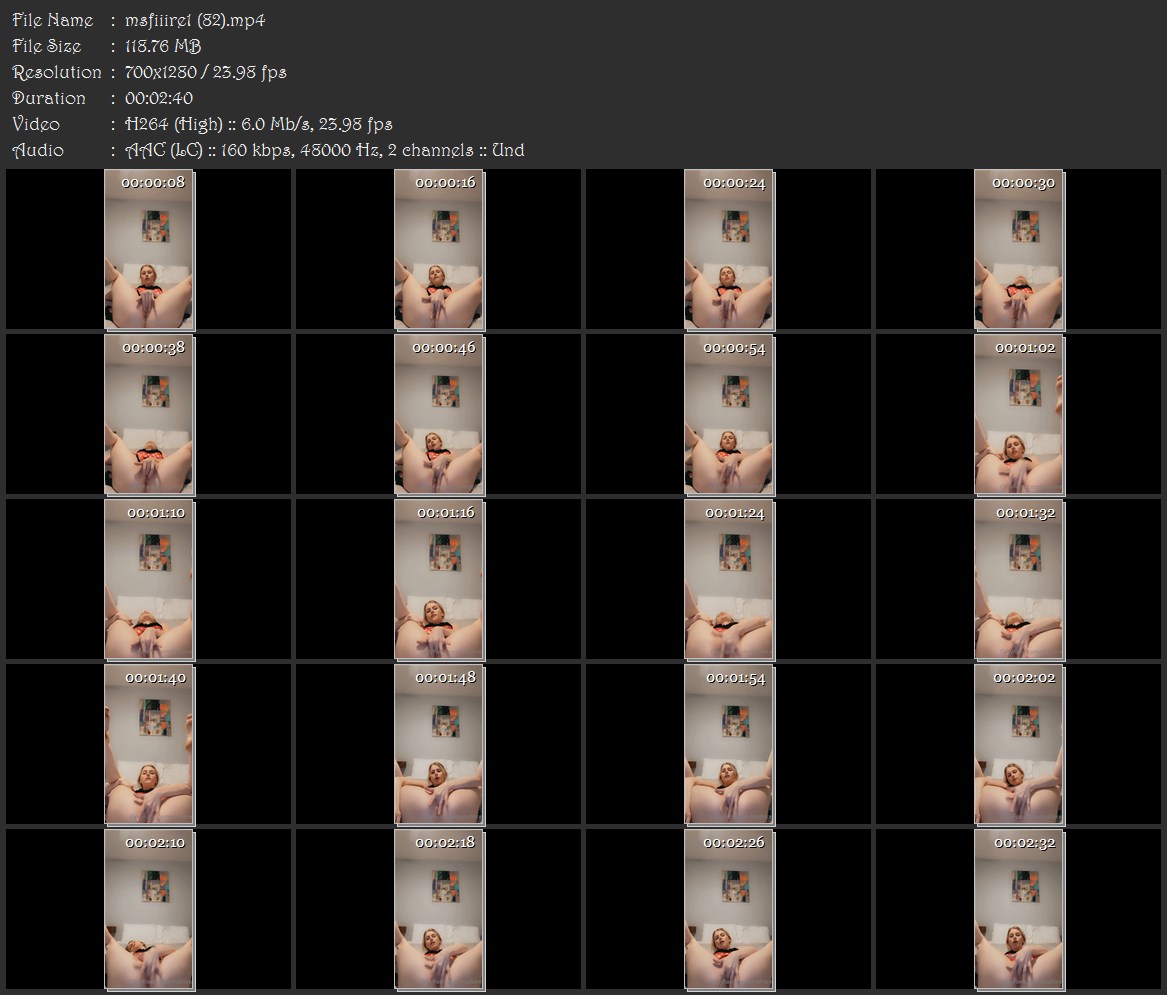The width and height of the screenshot is (1167, 995).
Task: Open the frame thumbnail stamped 00:00:24
Action: 729,249
